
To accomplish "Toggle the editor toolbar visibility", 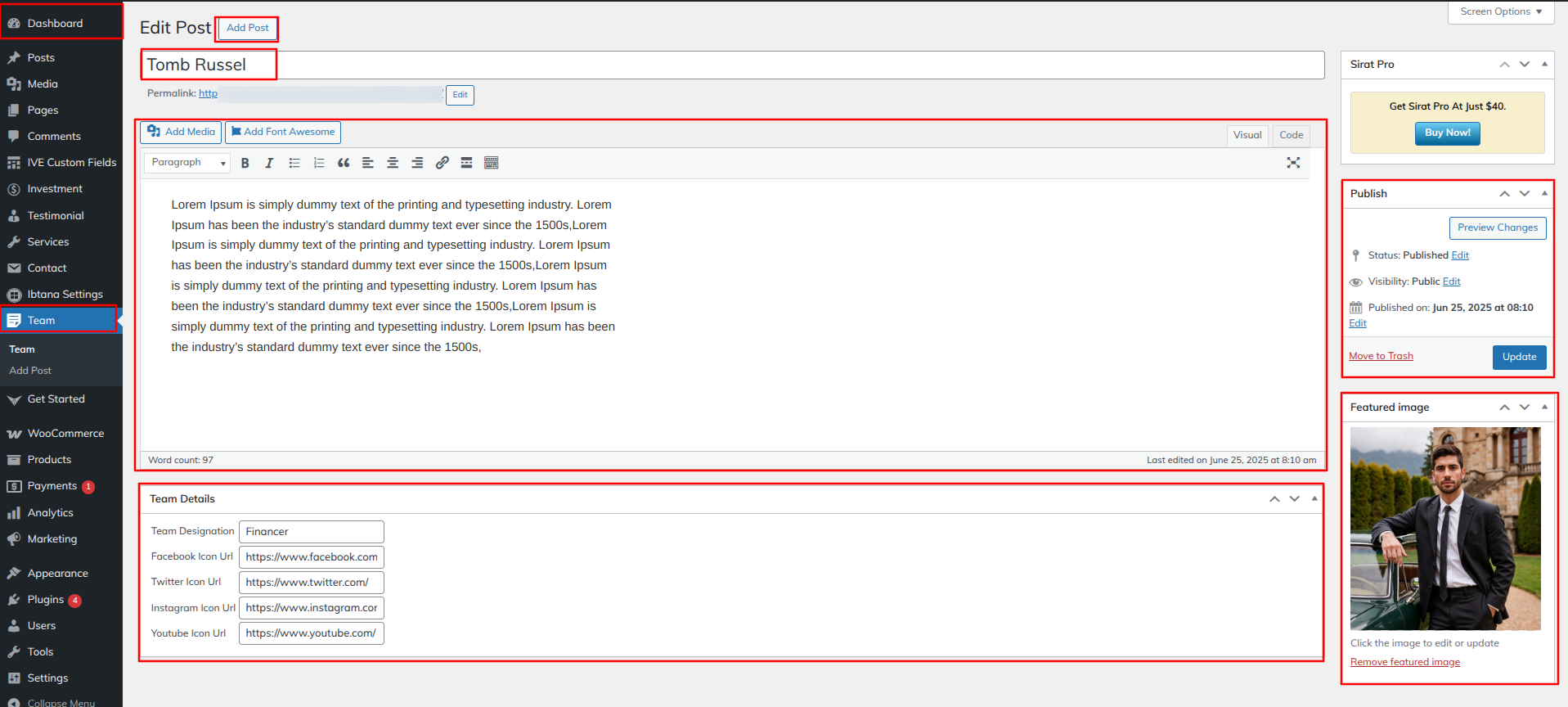I will (491, 163).
